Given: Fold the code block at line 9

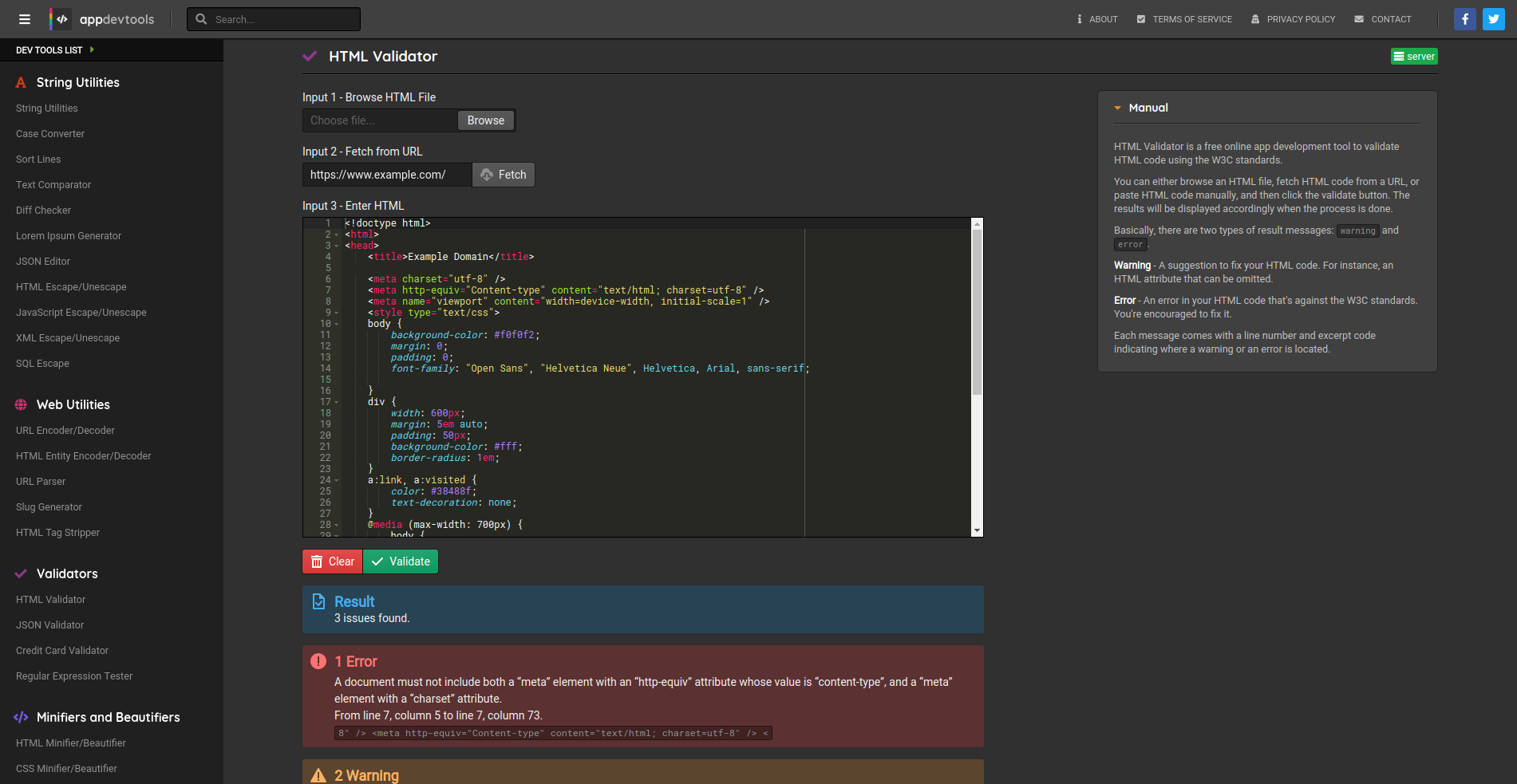Looking at the screenshot, I should pyautogui.click(x=337, y=313).
